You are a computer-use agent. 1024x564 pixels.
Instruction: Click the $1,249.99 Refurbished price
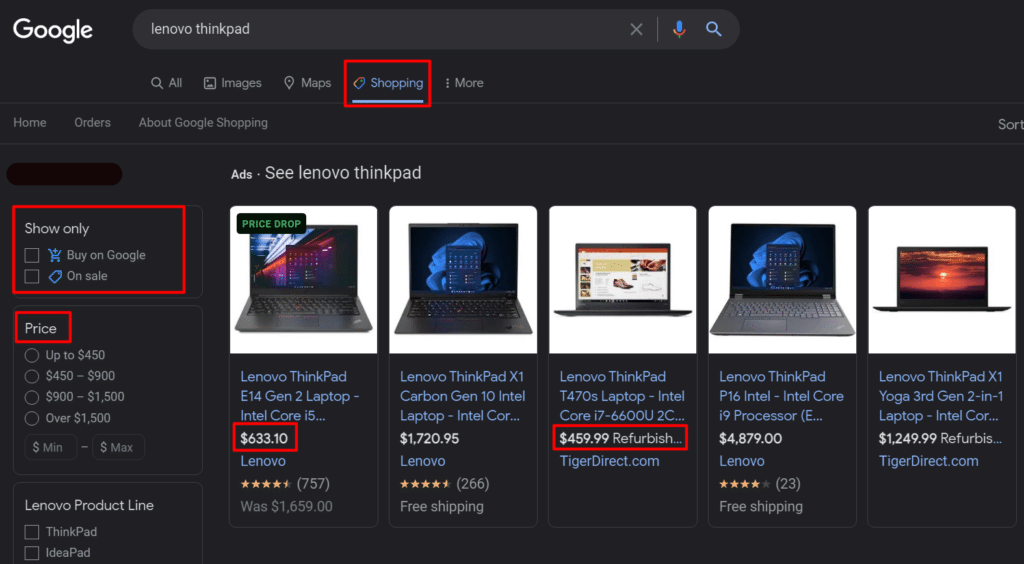[x=940, y=439]
